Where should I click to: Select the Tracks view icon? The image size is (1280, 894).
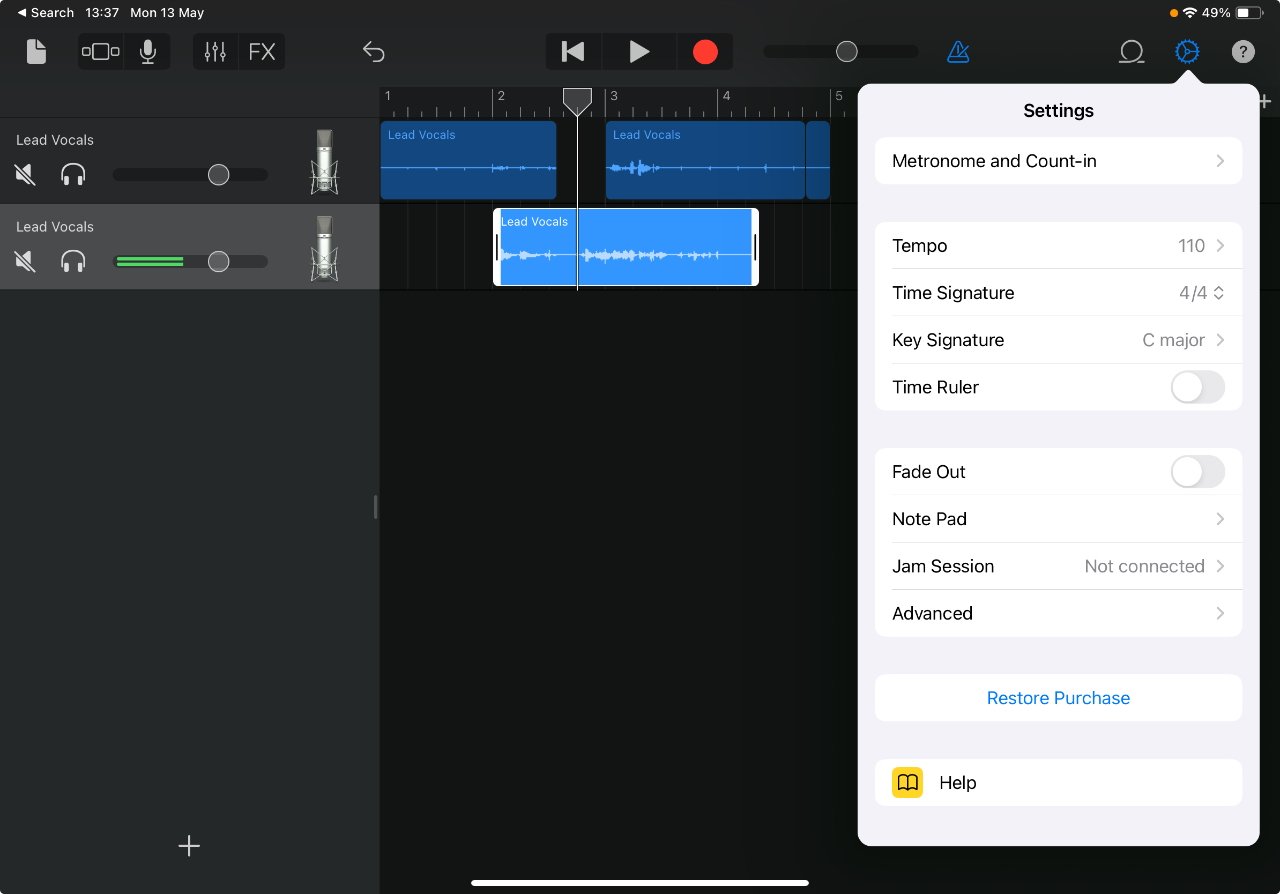[x=100, y=51]
